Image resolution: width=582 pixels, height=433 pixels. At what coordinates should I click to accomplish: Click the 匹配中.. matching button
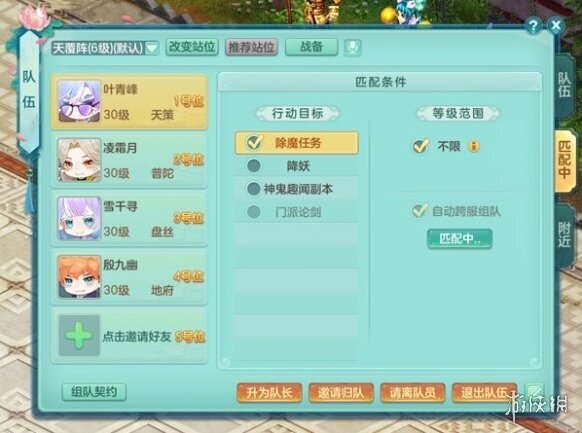pos(460,239)
